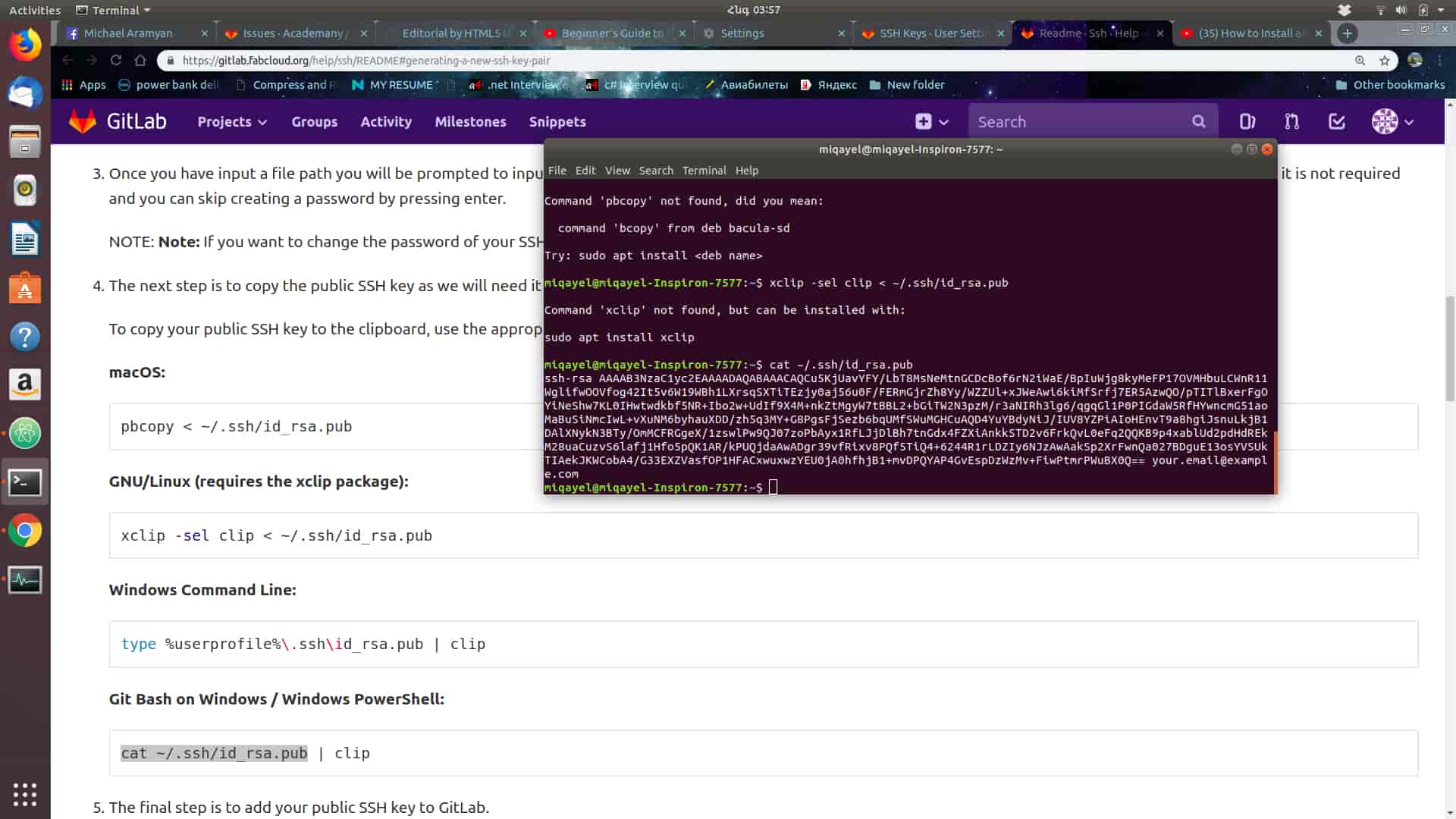Bookmark this page with star icon
This screenshot has height=819, width=1456.
[1385, 61]
